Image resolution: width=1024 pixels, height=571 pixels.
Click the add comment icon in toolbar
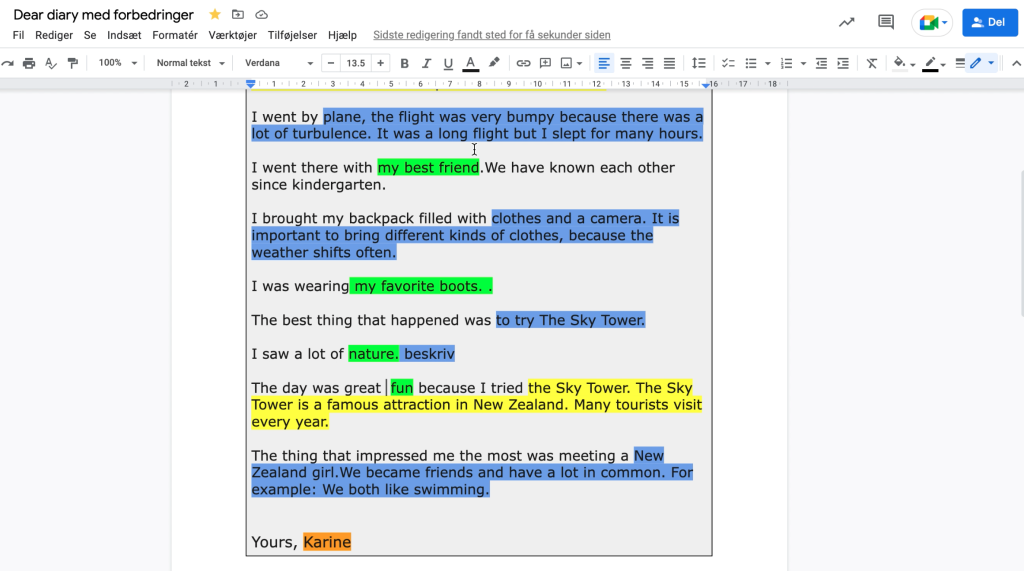click(545, 63)
